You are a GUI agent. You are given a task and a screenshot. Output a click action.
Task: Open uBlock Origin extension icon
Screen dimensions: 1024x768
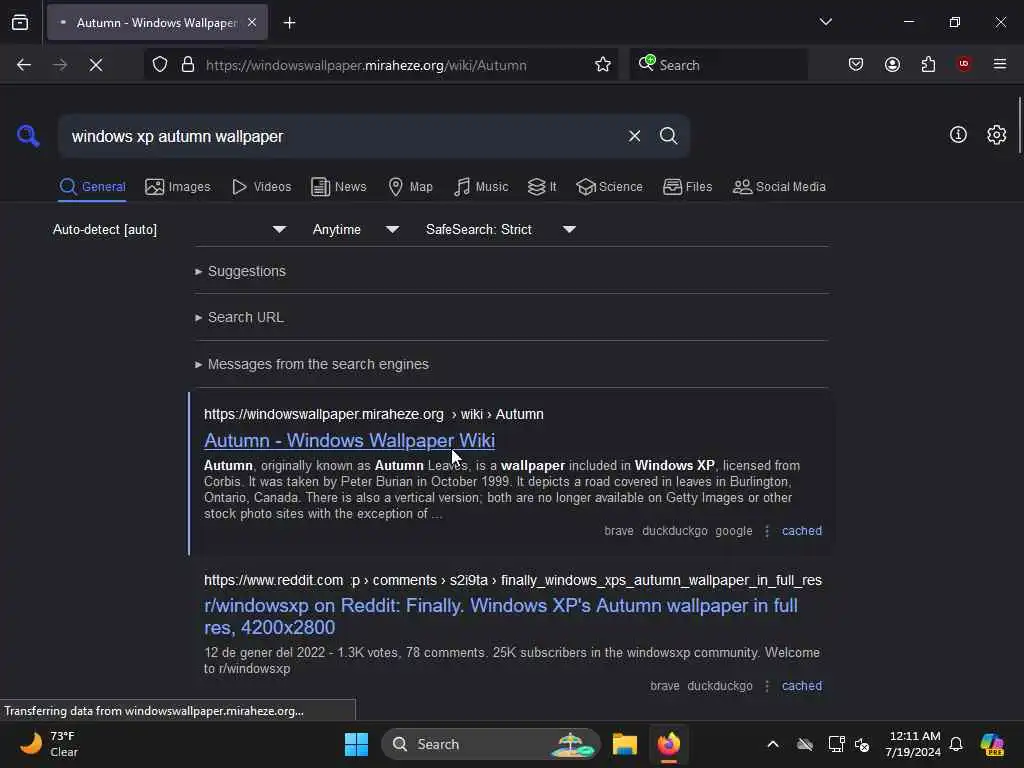[964, 64]
